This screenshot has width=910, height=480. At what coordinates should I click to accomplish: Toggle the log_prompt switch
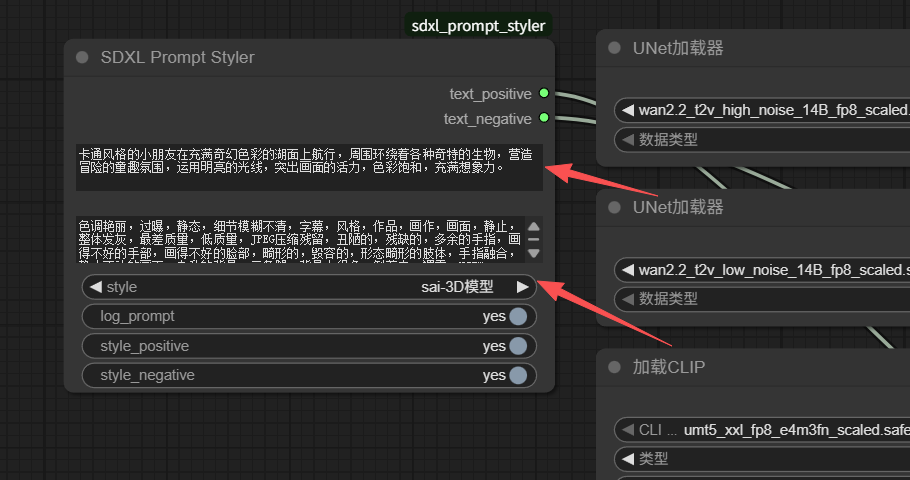[517, 316]
